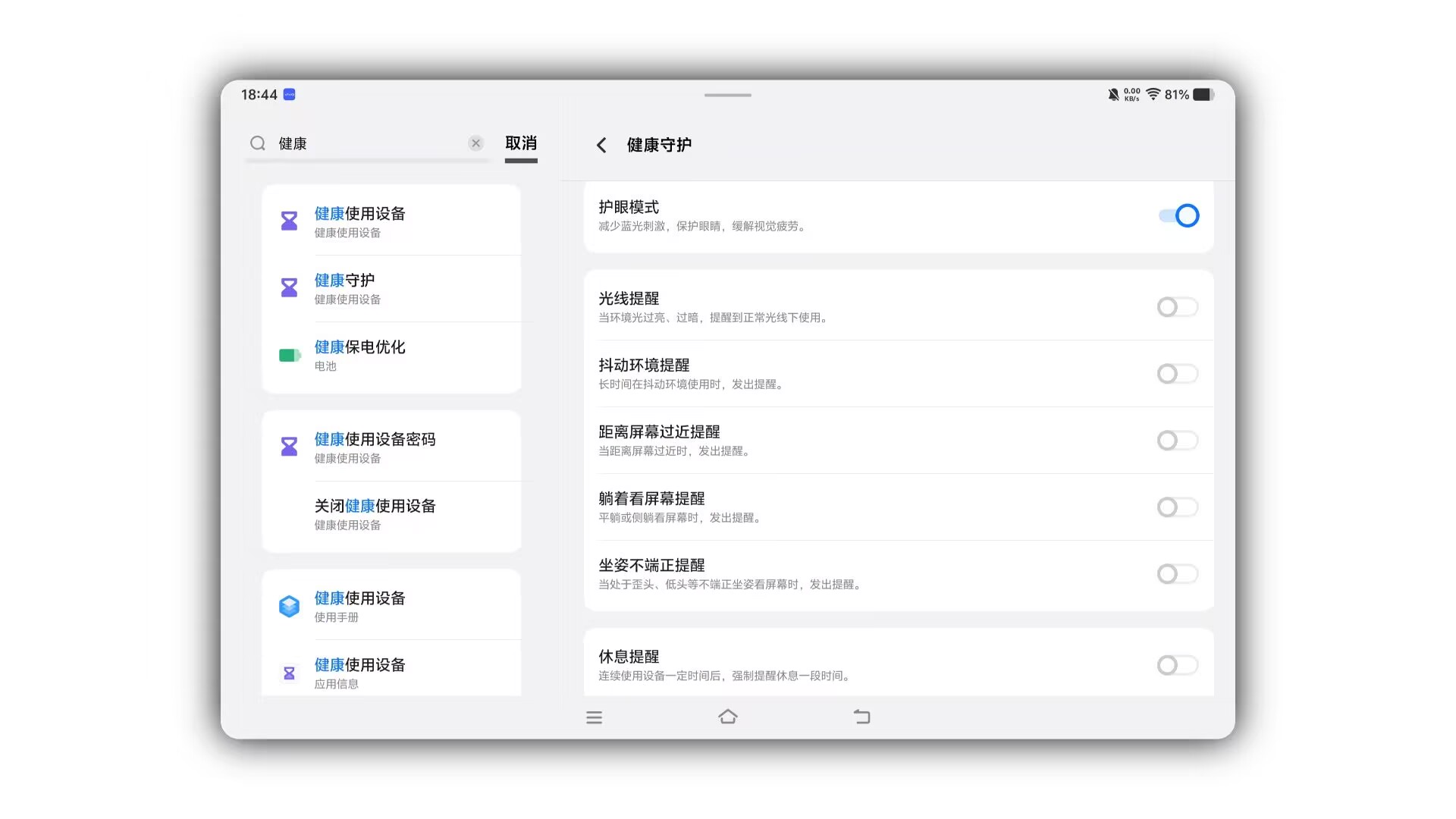Open the recent apps menu icon
This screenshot has width=1456, height=819.
point(594,717)
